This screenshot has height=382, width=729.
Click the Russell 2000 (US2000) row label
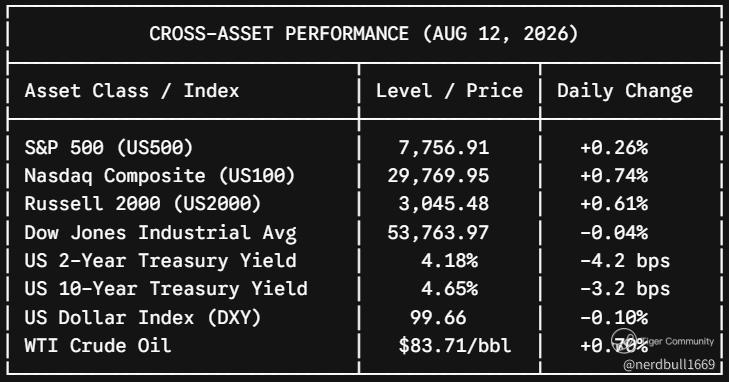[143, 204]
